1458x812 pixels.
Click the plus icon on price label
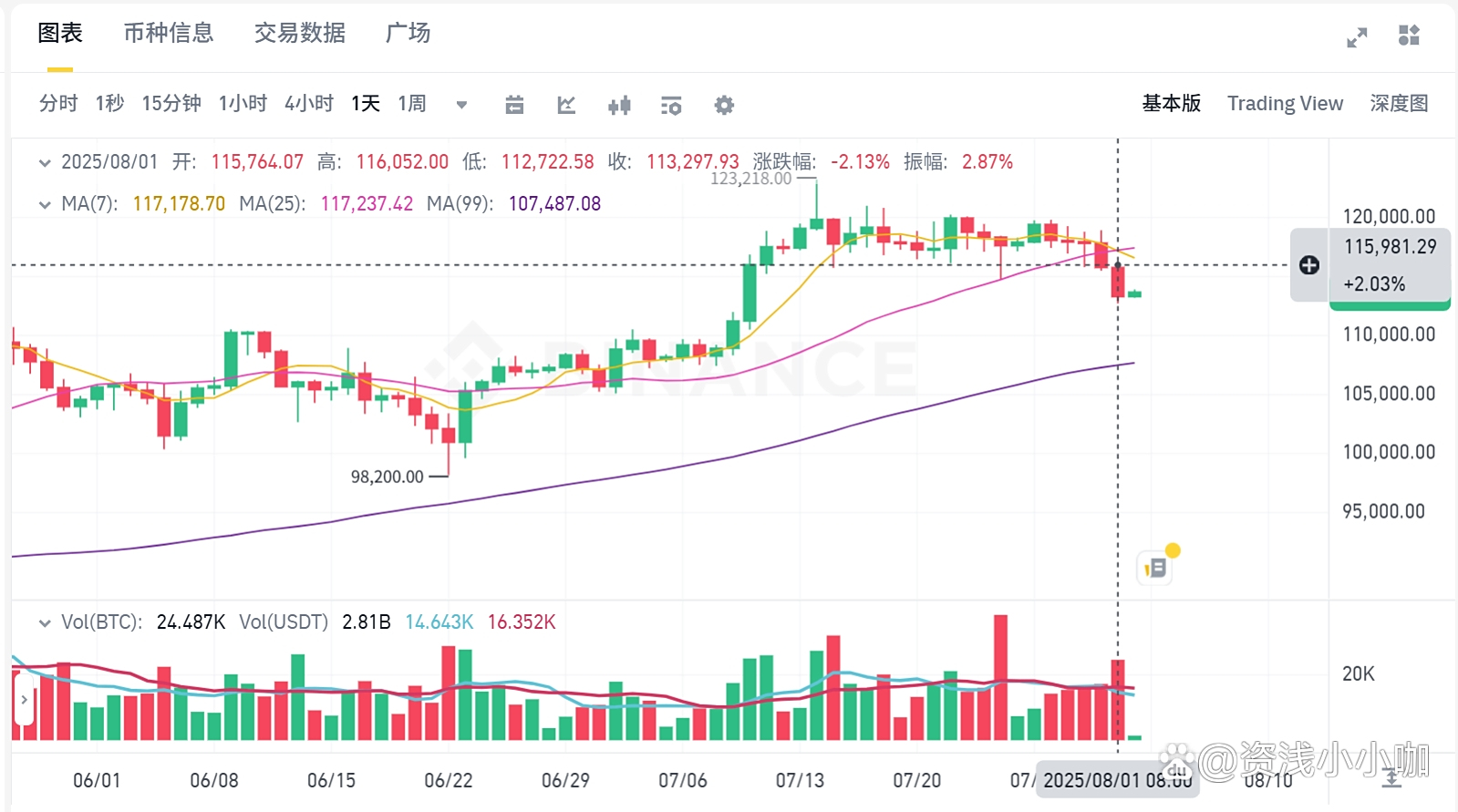[1309, 265]
